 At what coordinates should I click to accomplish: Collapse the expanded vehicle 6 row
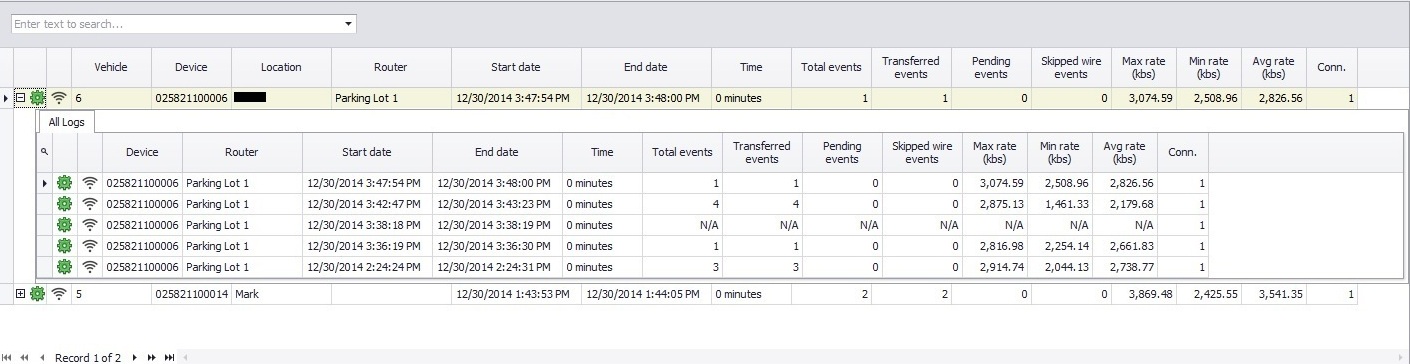click(21, 98)
